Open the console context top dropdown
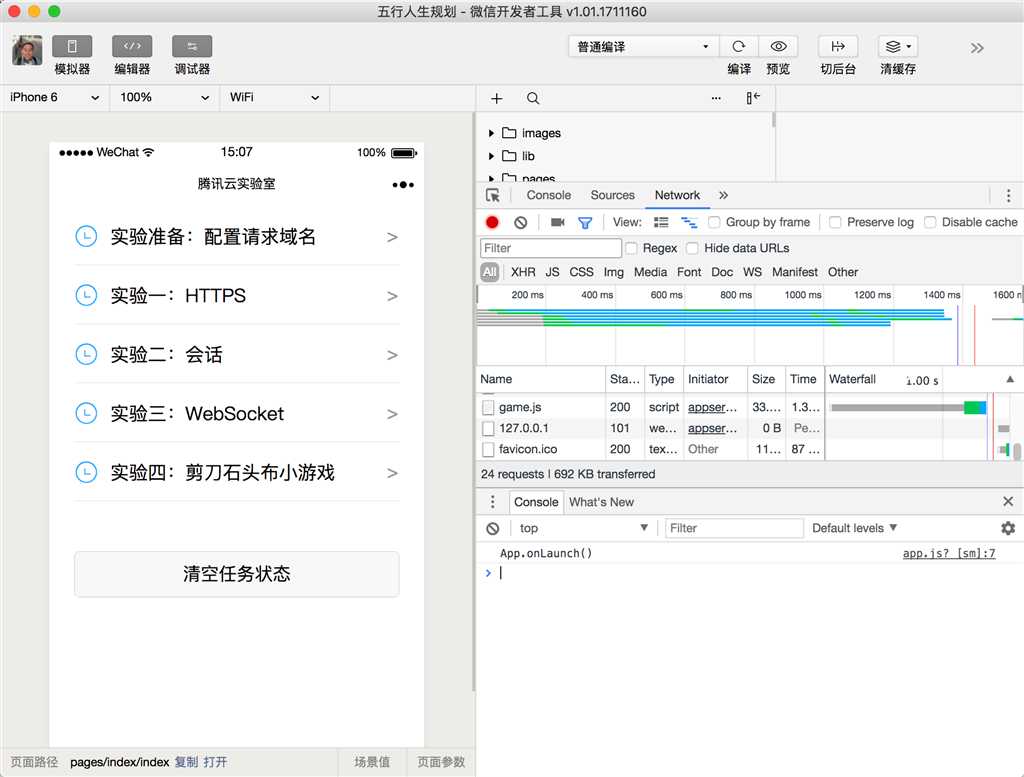The height and width of the screenshot is (777, 1024). 582,528
